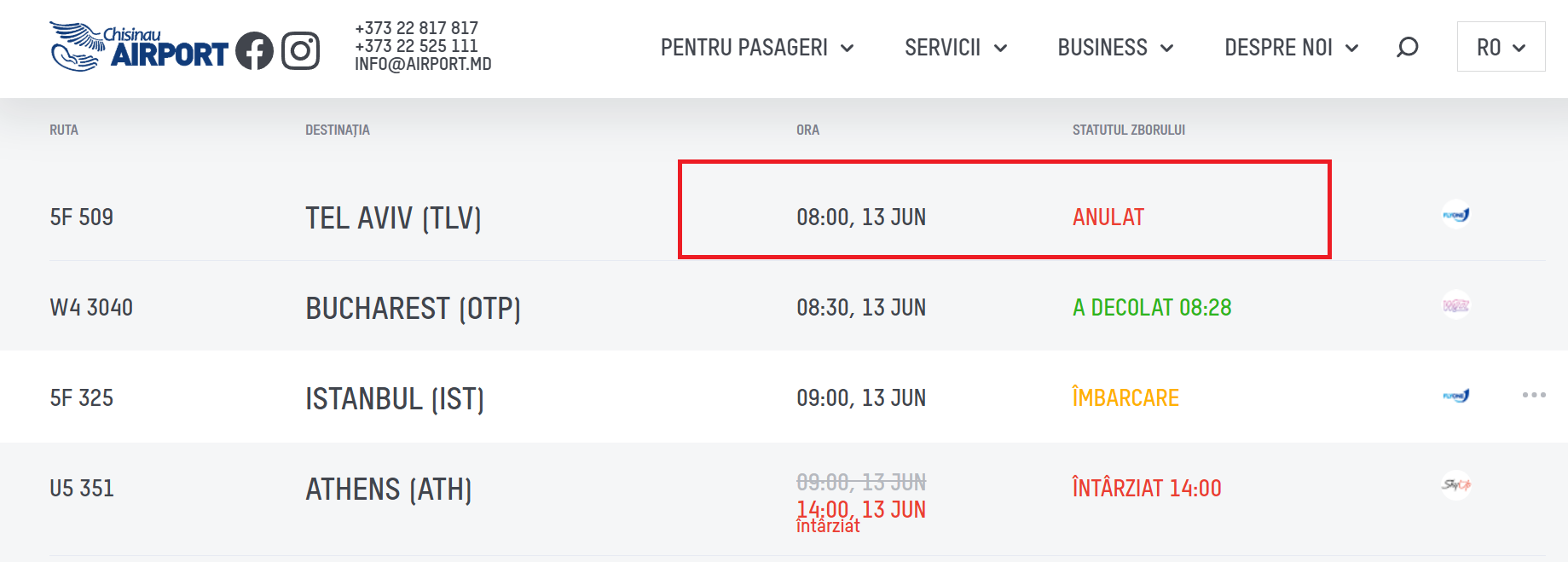Open the search magnifier icon

[1408, 47]
